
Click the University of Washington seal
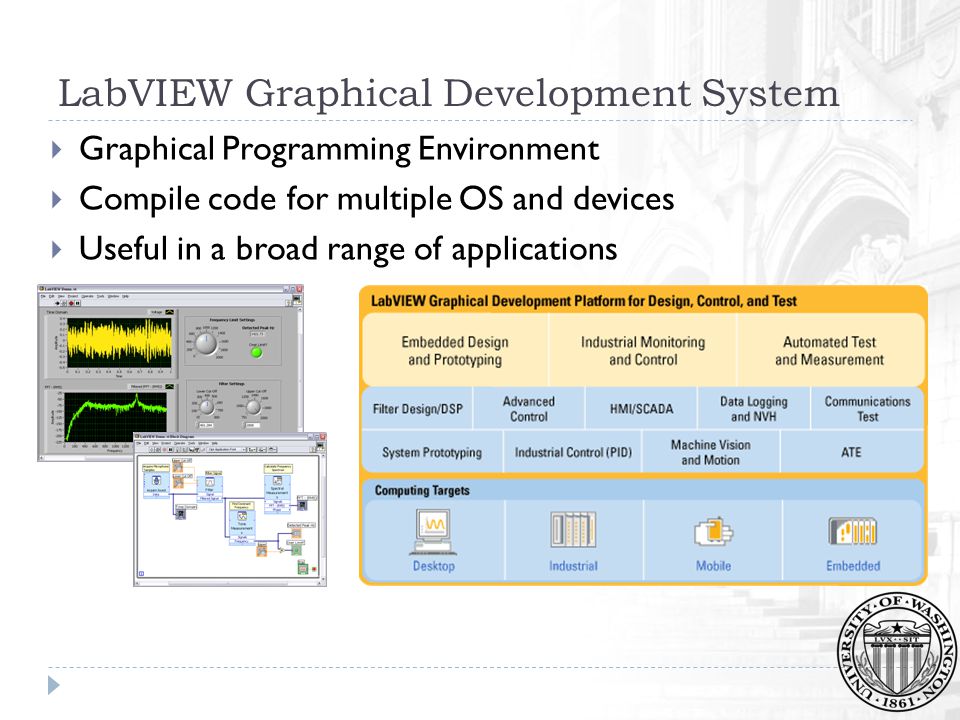(x=898, y=653)
